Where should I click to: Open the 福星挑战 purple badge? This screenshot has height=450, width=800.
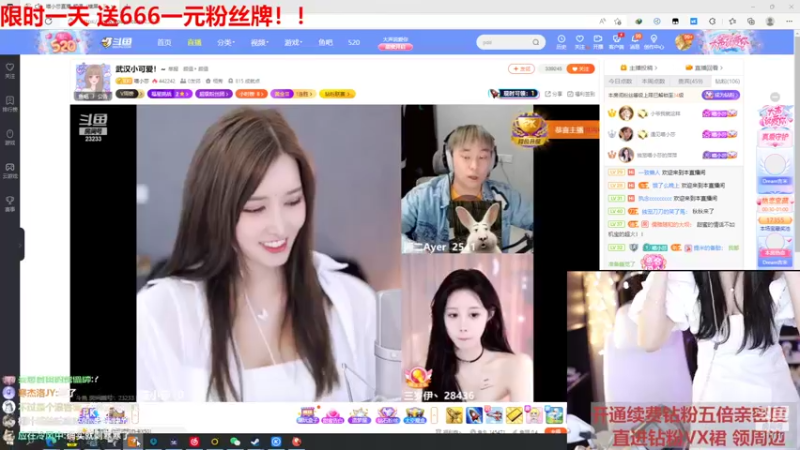pos(169,94)
